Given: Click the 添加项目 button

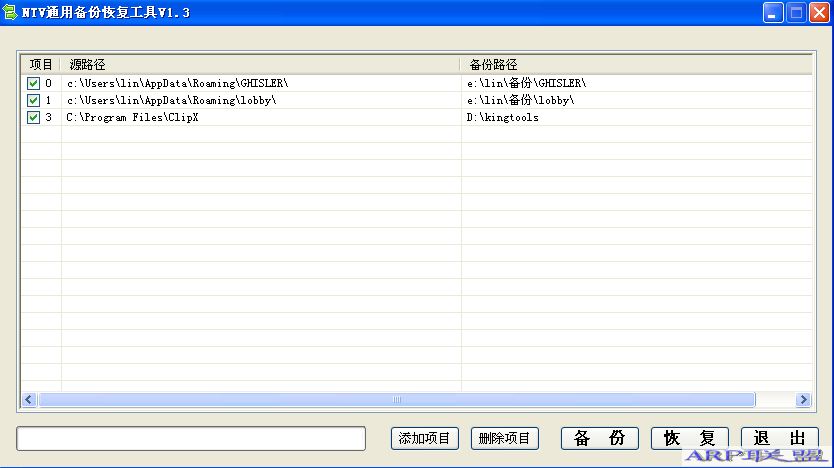Looking at the screenshot, I should 424,438.
